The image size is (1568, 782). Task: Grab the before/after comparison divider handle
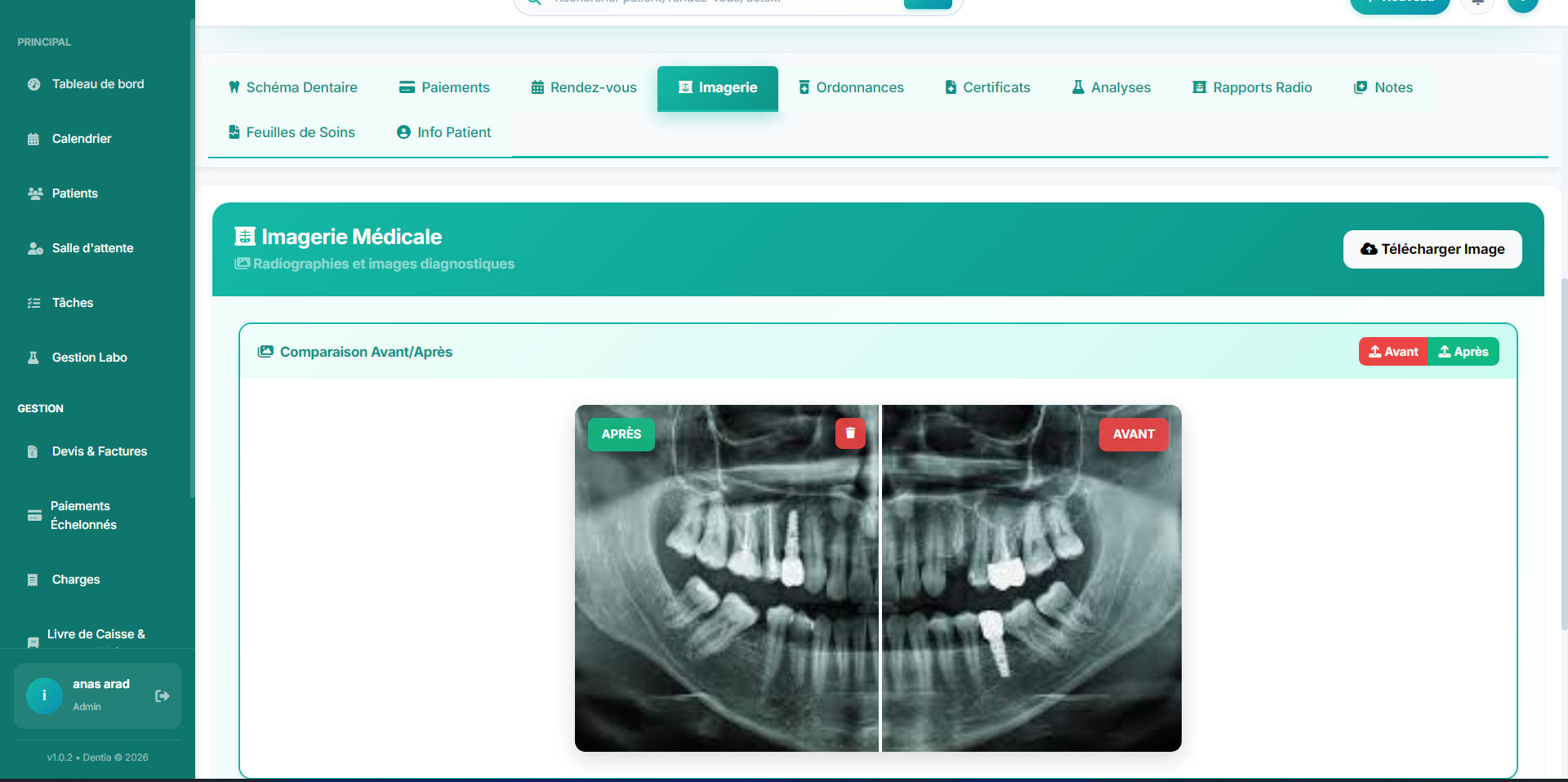click(x=880, y=578)
